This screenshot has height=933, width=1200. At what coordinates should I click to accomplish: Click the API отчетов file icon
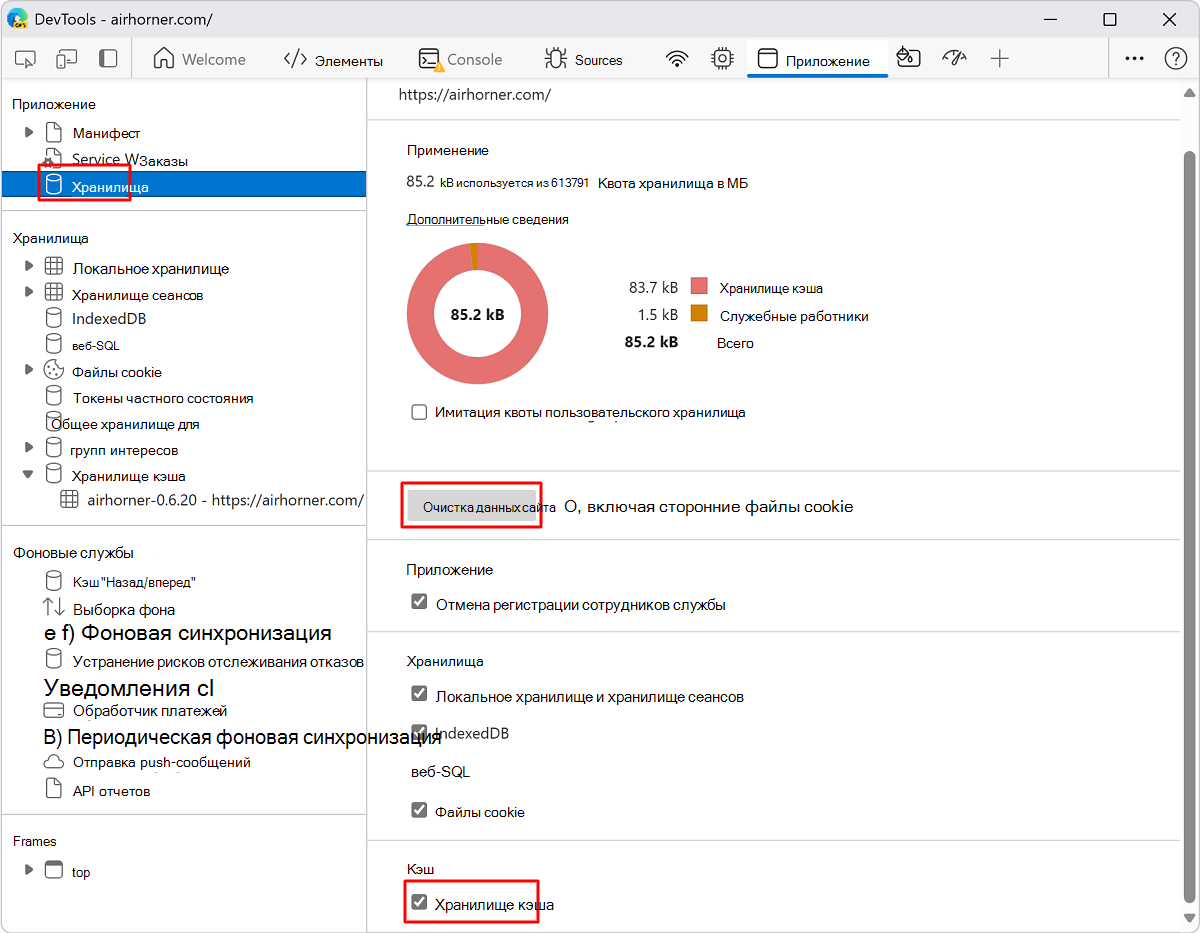pos(54,790)
